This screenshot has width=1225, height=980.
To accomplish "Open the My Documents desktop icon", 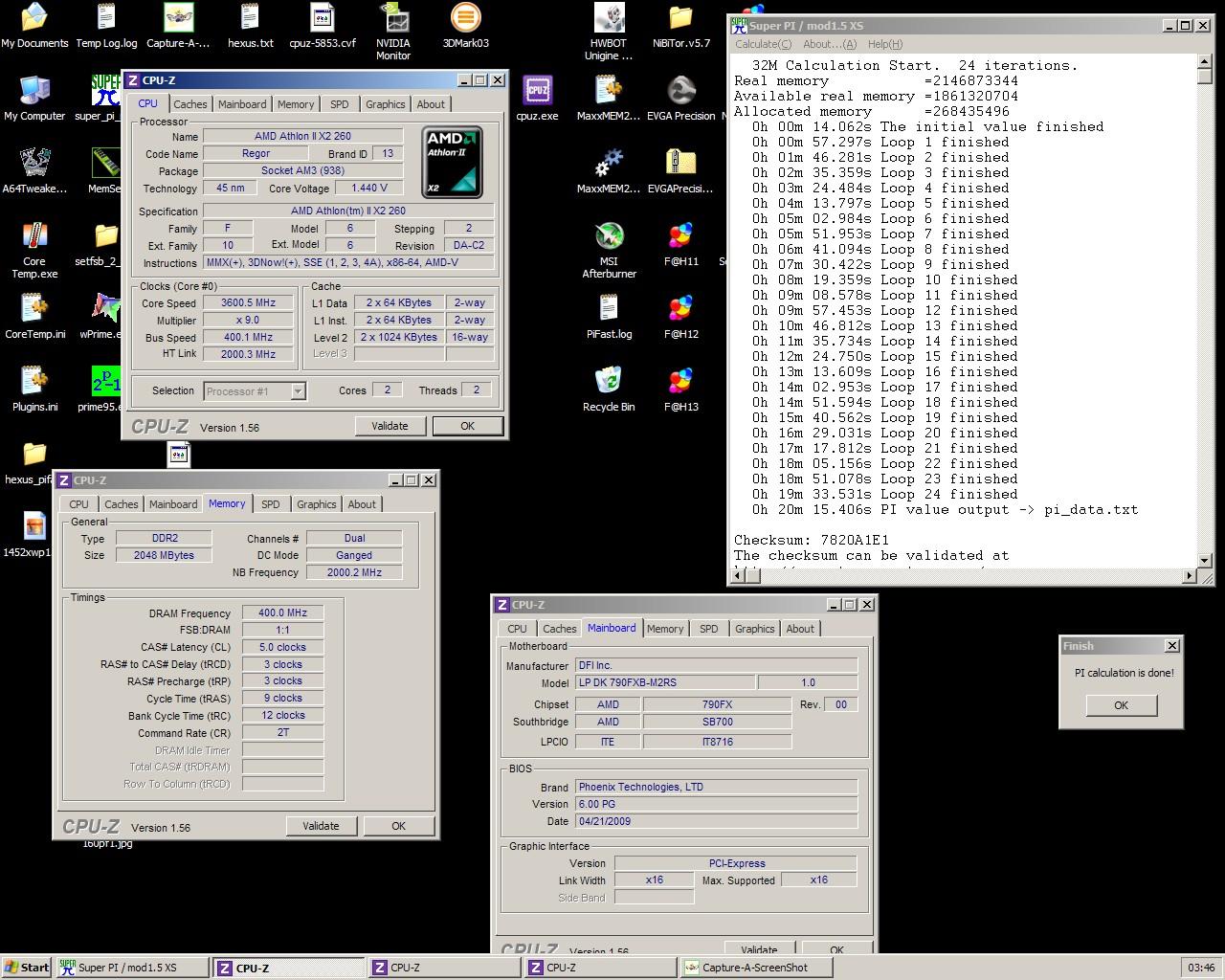I will [34, 26].
